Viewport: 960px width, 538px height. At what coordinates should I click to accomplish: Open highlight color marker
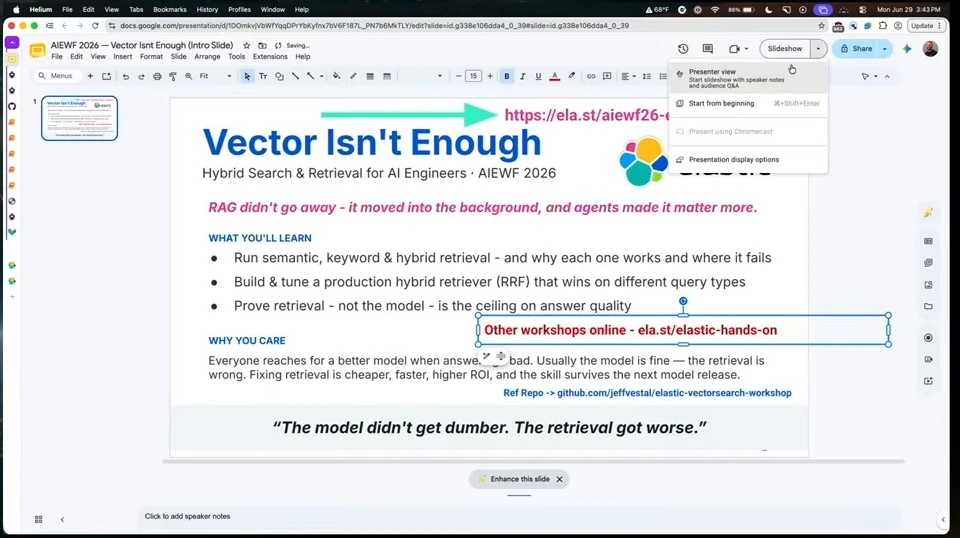(x=571, y=77)
